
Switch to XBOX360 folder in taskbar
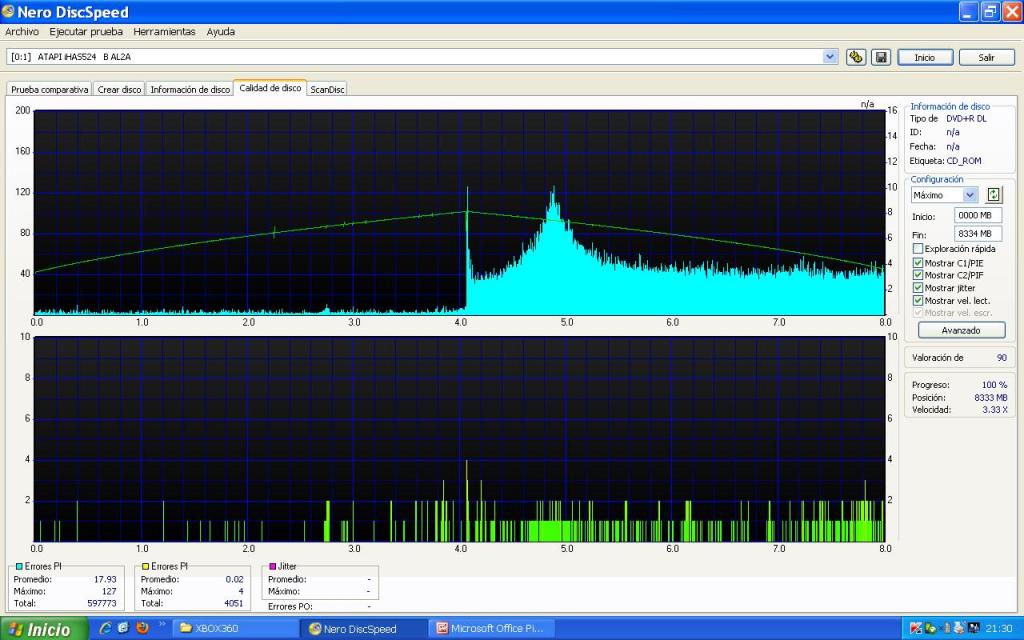(x=236, y=629)
